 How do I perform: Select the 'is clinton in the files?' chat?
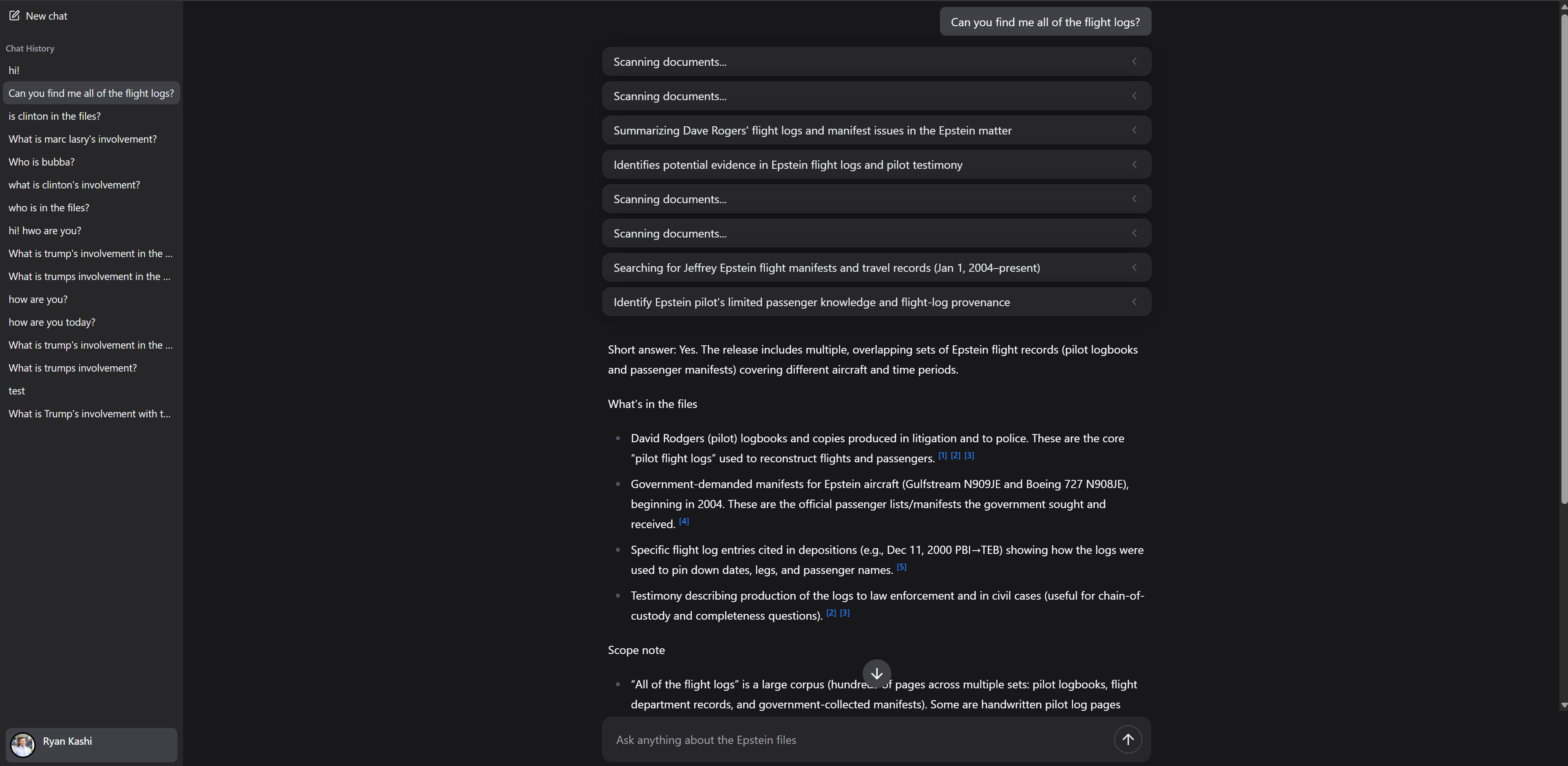point(54,116)
